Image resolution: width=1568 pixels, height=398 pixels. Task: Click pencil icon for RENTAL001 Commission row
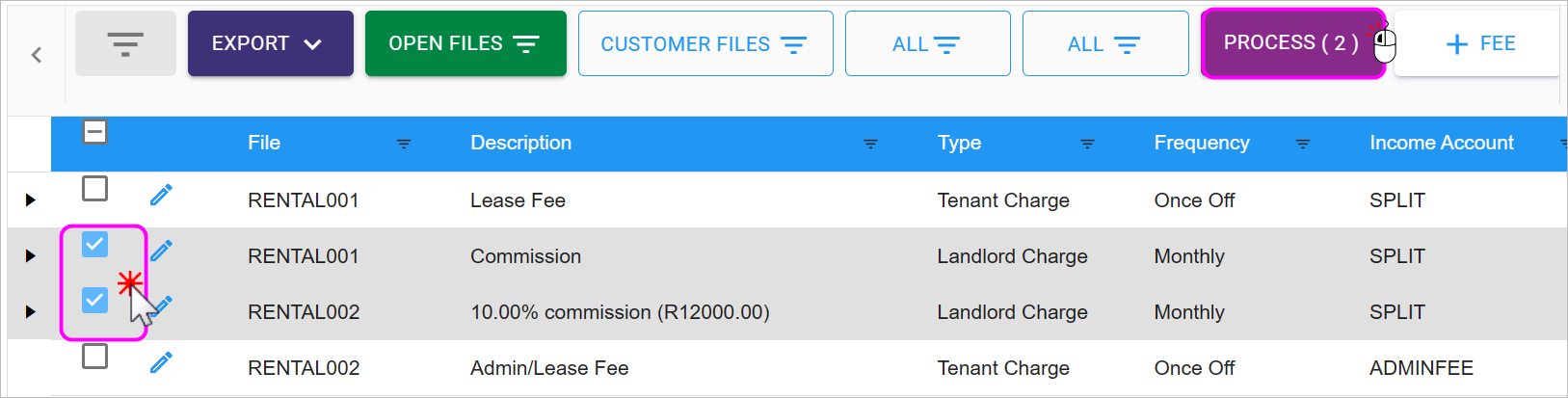pos(161,252)
